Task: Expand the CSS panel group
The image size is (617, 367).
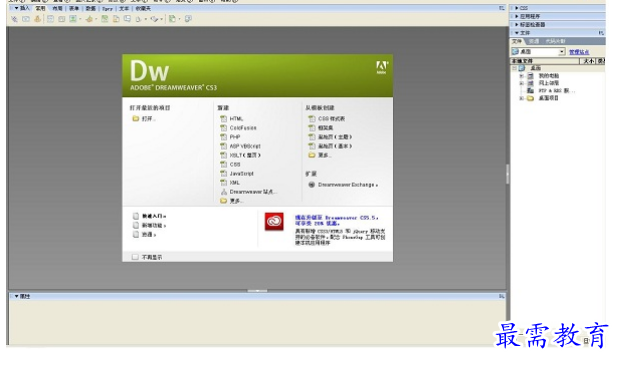Action: 517,8
